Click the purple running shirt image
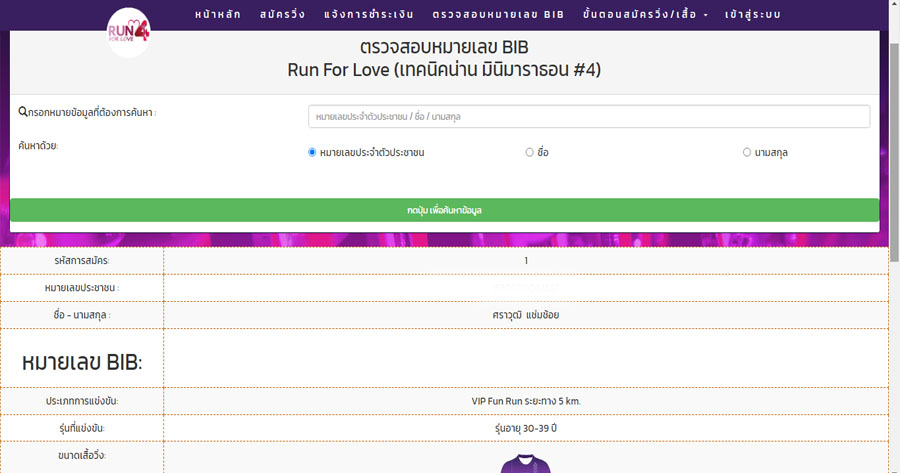Screen dimensions: 900x473 tap(526, 462)
